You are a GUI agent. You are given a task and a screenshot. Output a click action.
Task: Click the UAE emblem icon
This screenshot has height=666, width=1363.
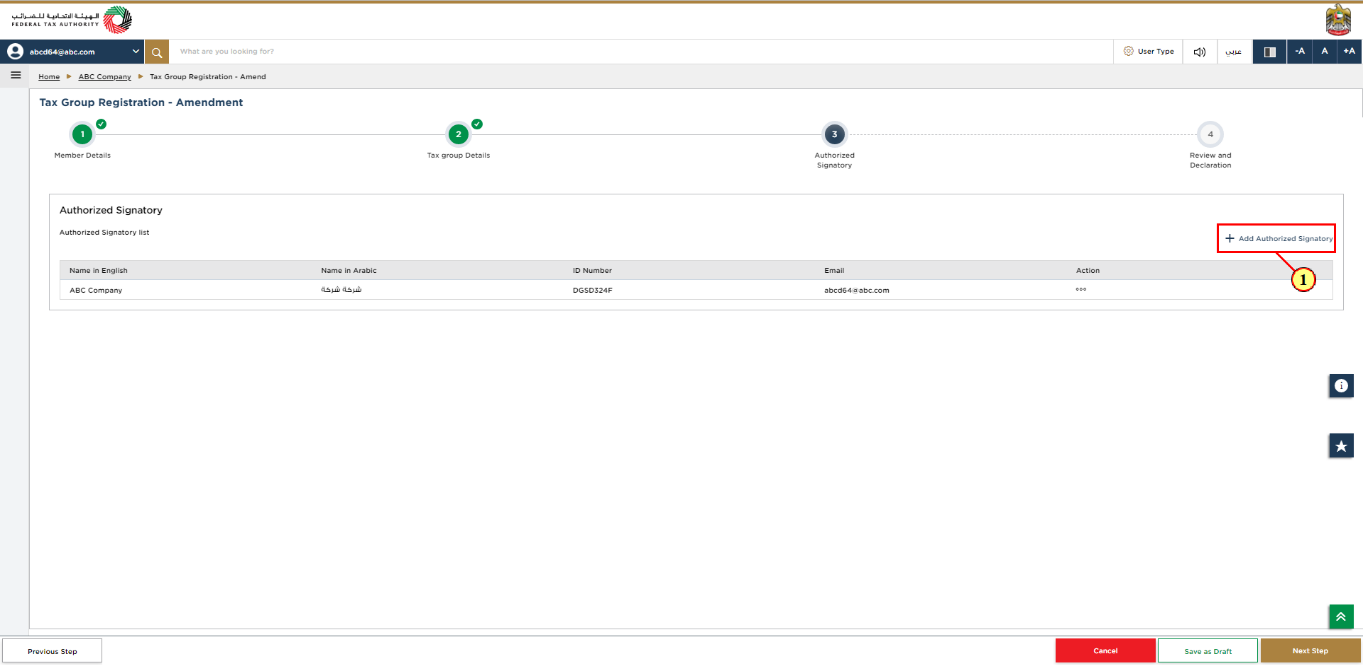point(1337,20)
